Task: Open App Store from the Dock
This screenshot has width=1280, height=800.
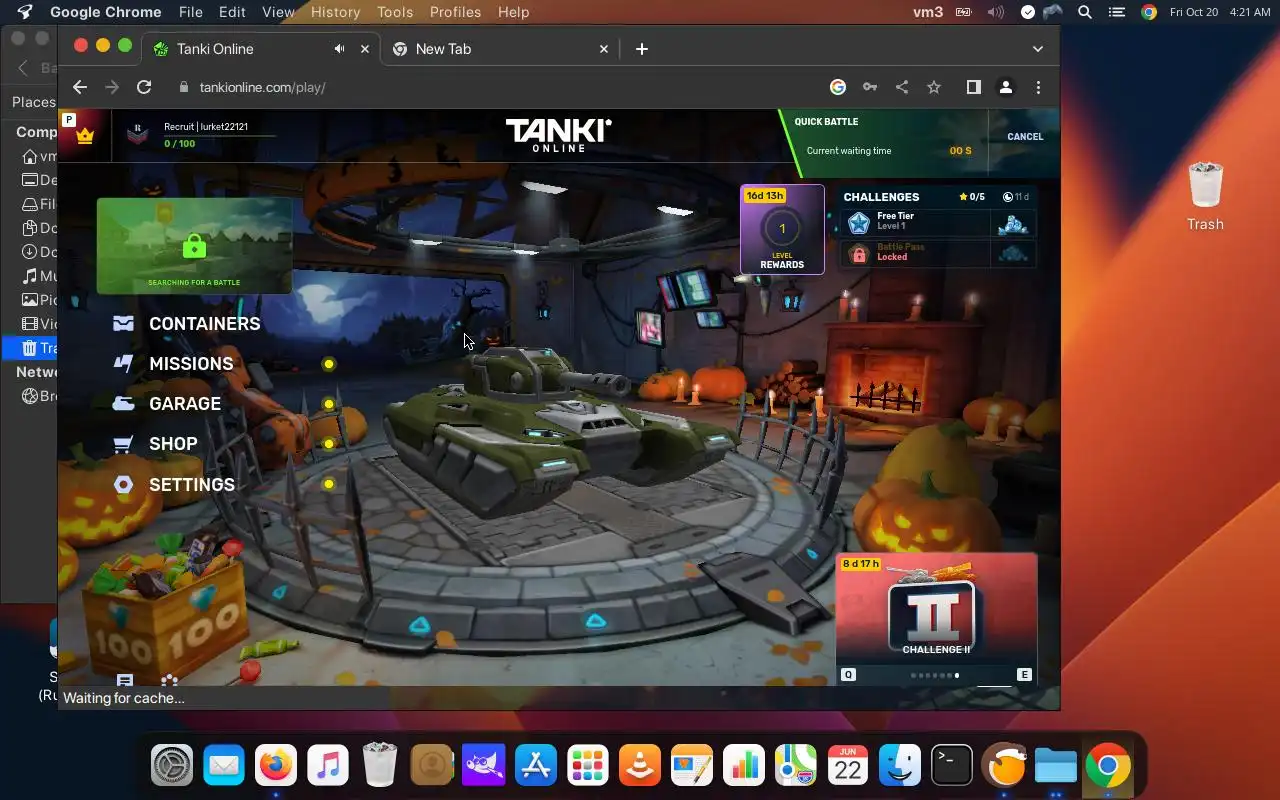Action: (x=536, y=767)
